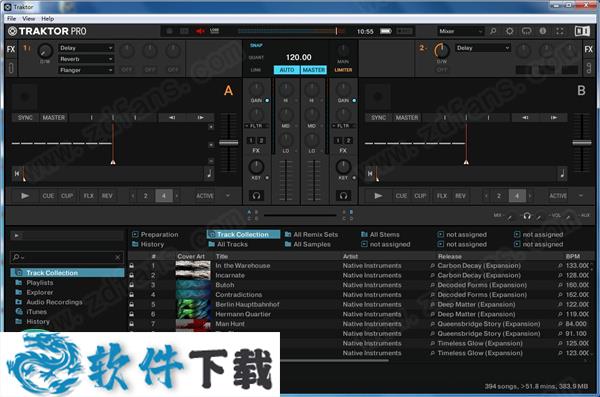600x397 pixels.
Task: Click the layout chat-bubble icon in header
Action: point(527,31)
